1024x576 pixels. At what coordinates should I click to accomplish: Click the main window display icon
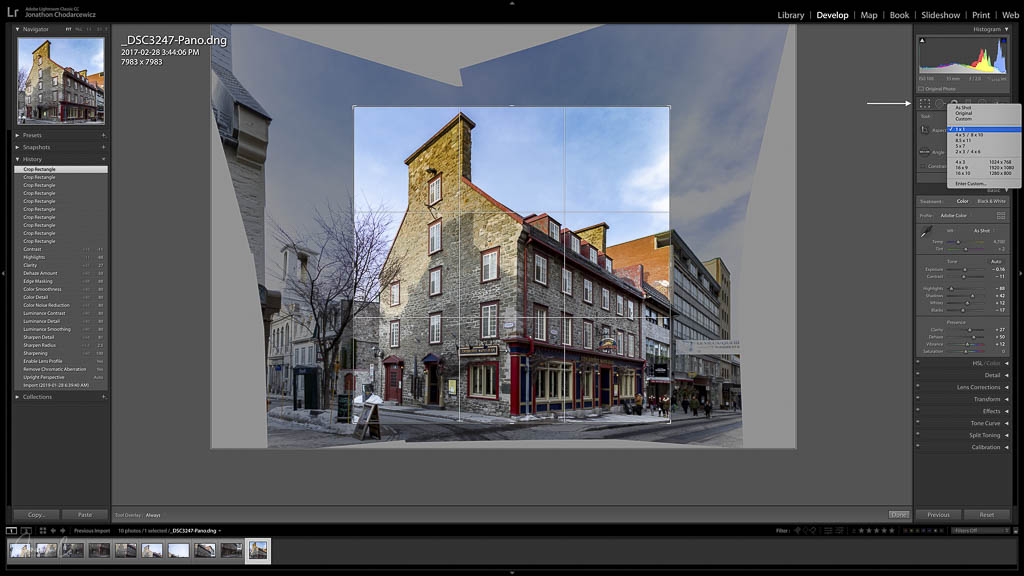[11, 530]
